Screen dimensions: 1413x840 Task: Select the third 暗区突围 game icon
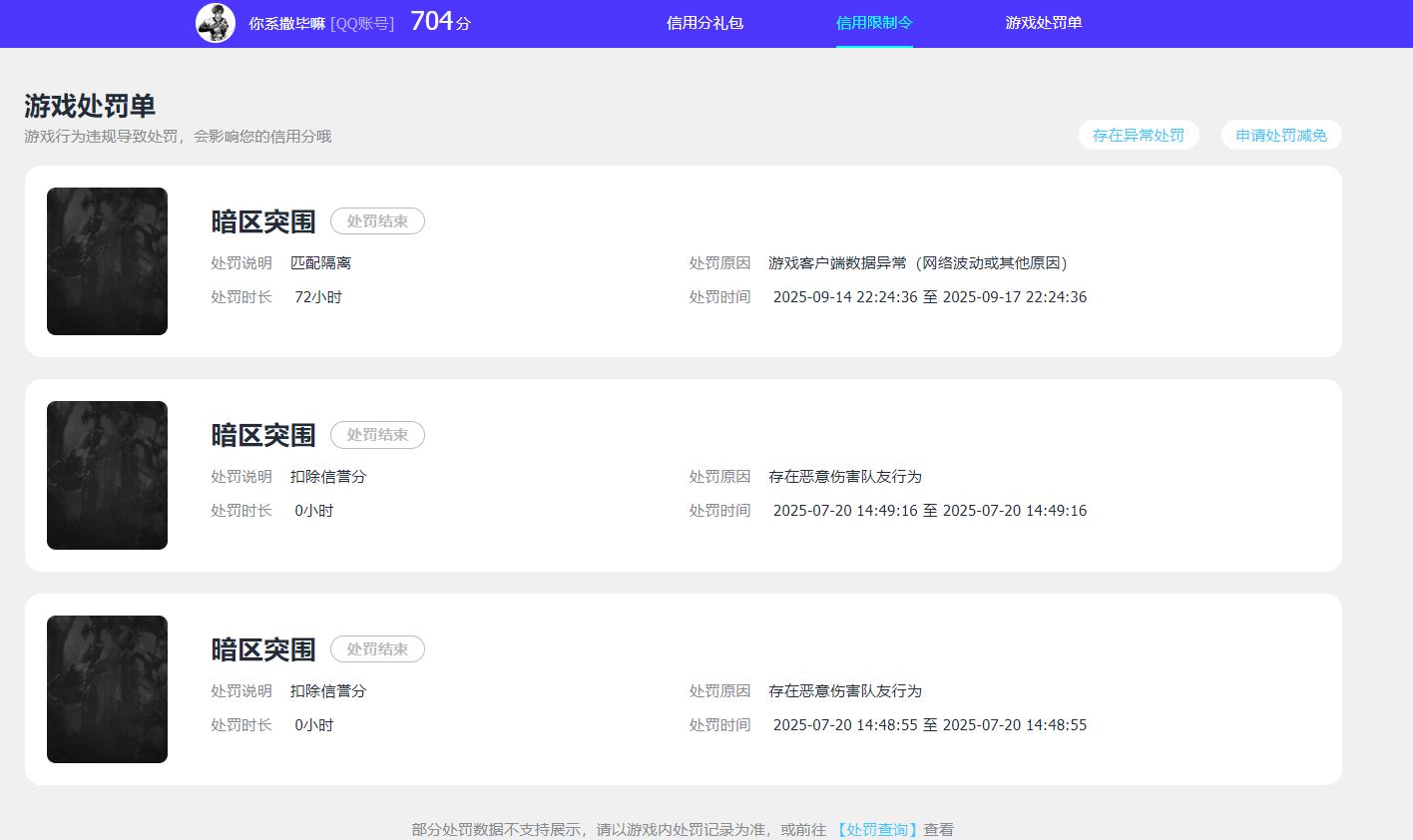pos(107,688)
